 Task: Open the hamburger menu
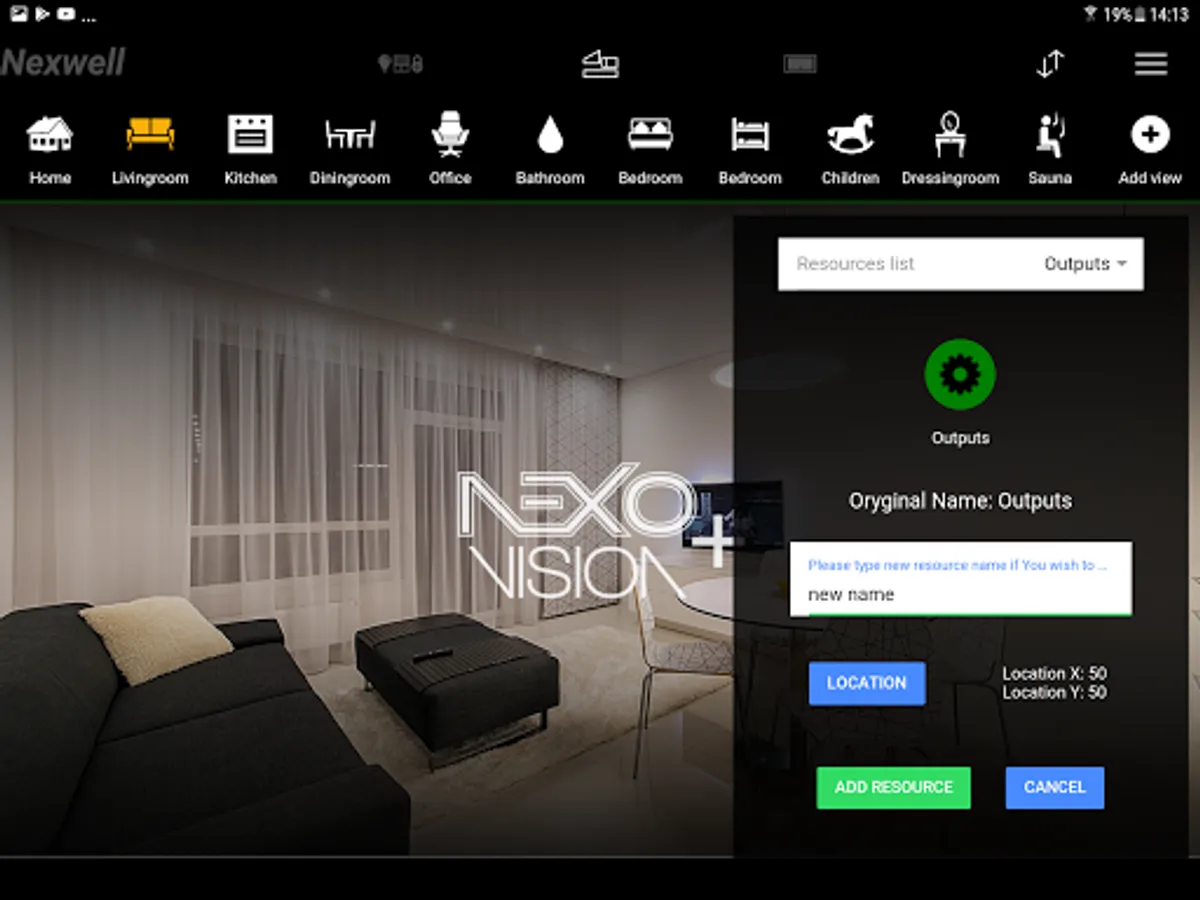pos(1151,64)
